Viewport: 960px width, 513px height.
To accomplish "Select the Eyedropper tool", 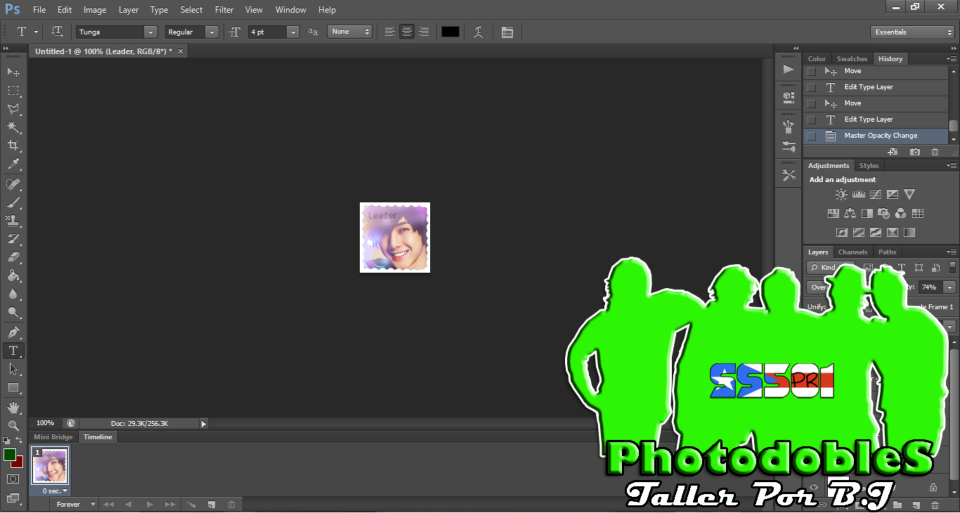I will [x=13, y=164].
